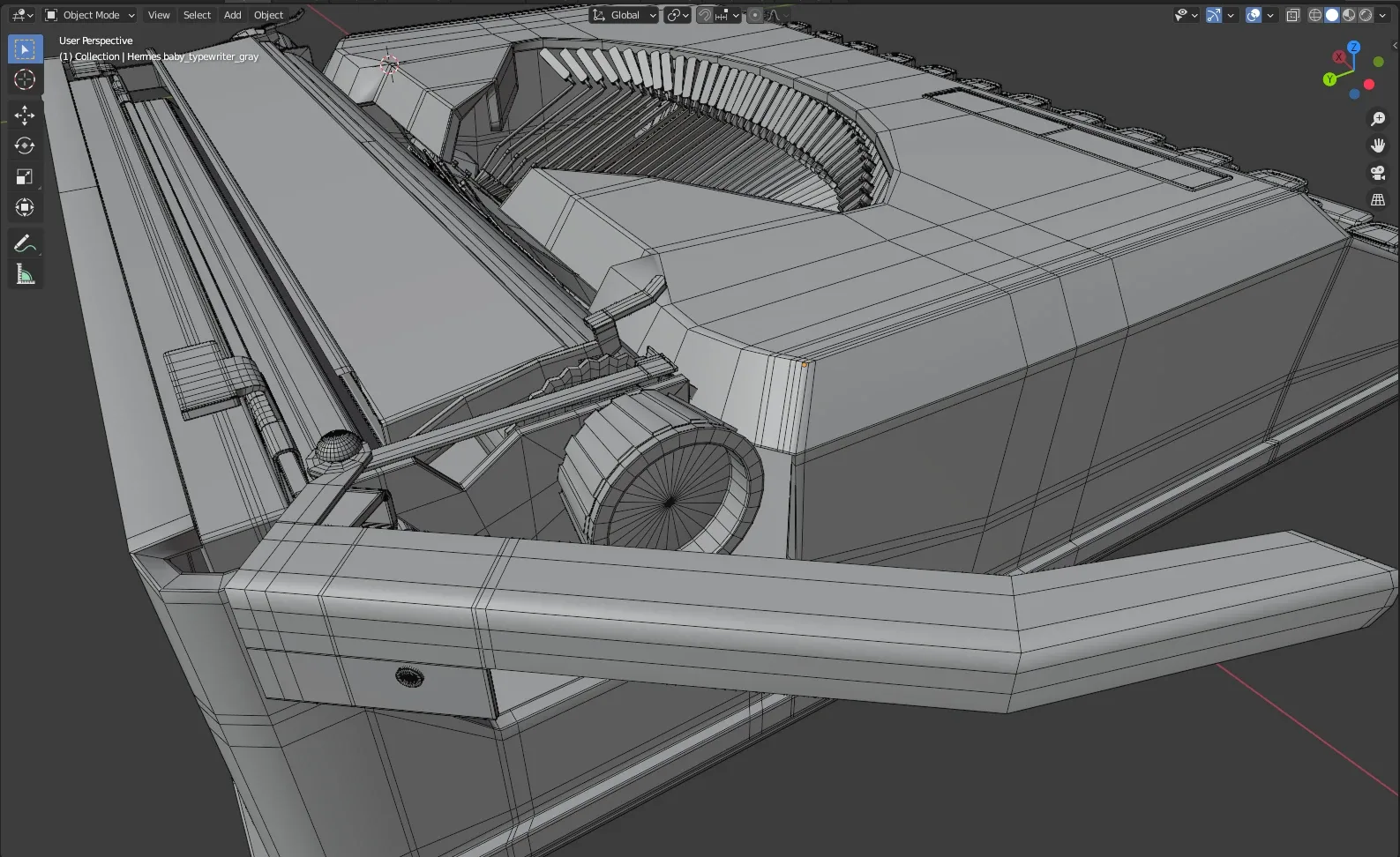Click the red negative X gizmo dot
Screen dimensions: 1400x857
point(1369,85)
